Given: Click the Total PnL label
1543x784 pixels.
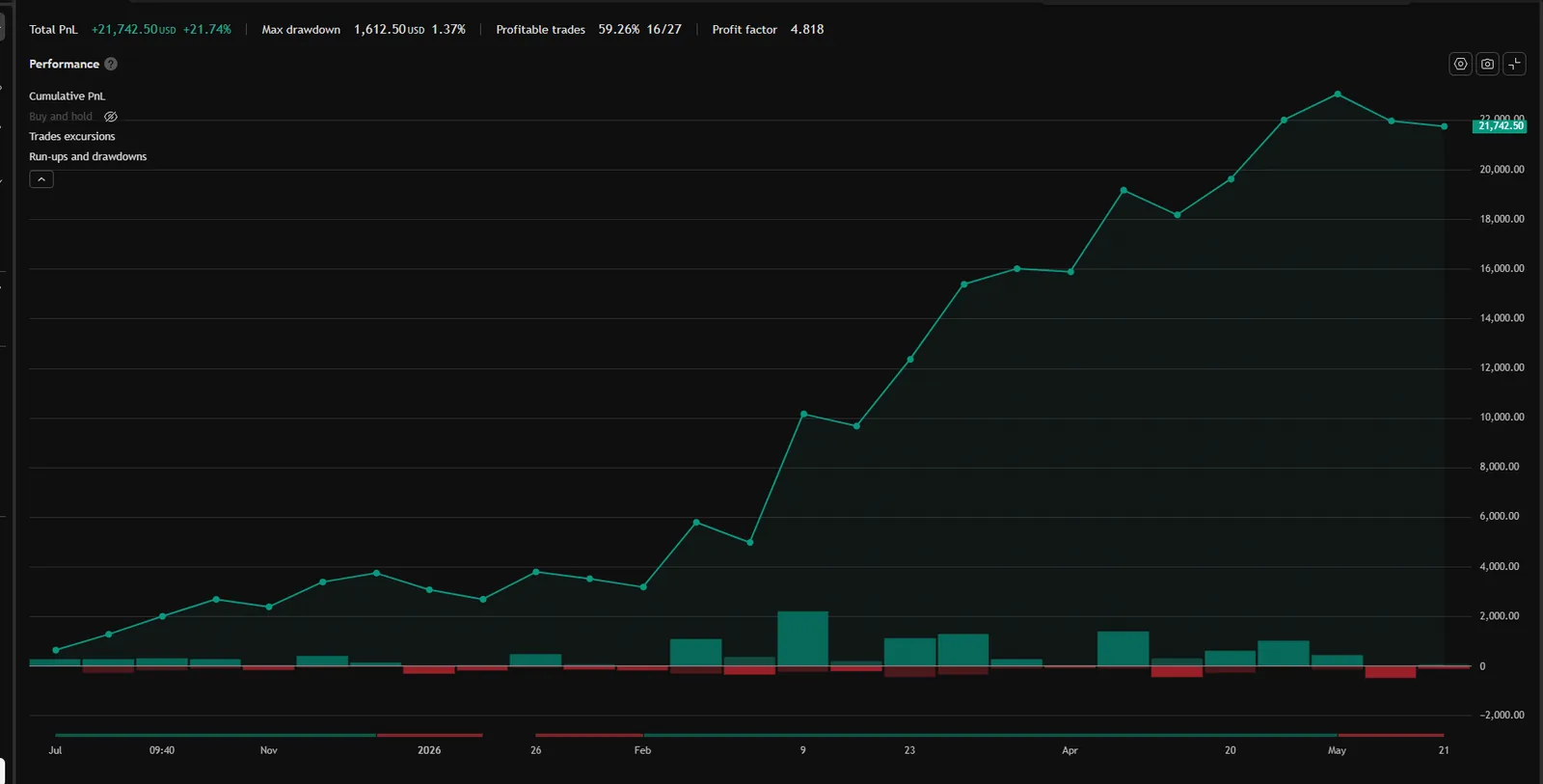Looking at the screenshot, I should tap(53, 30).
